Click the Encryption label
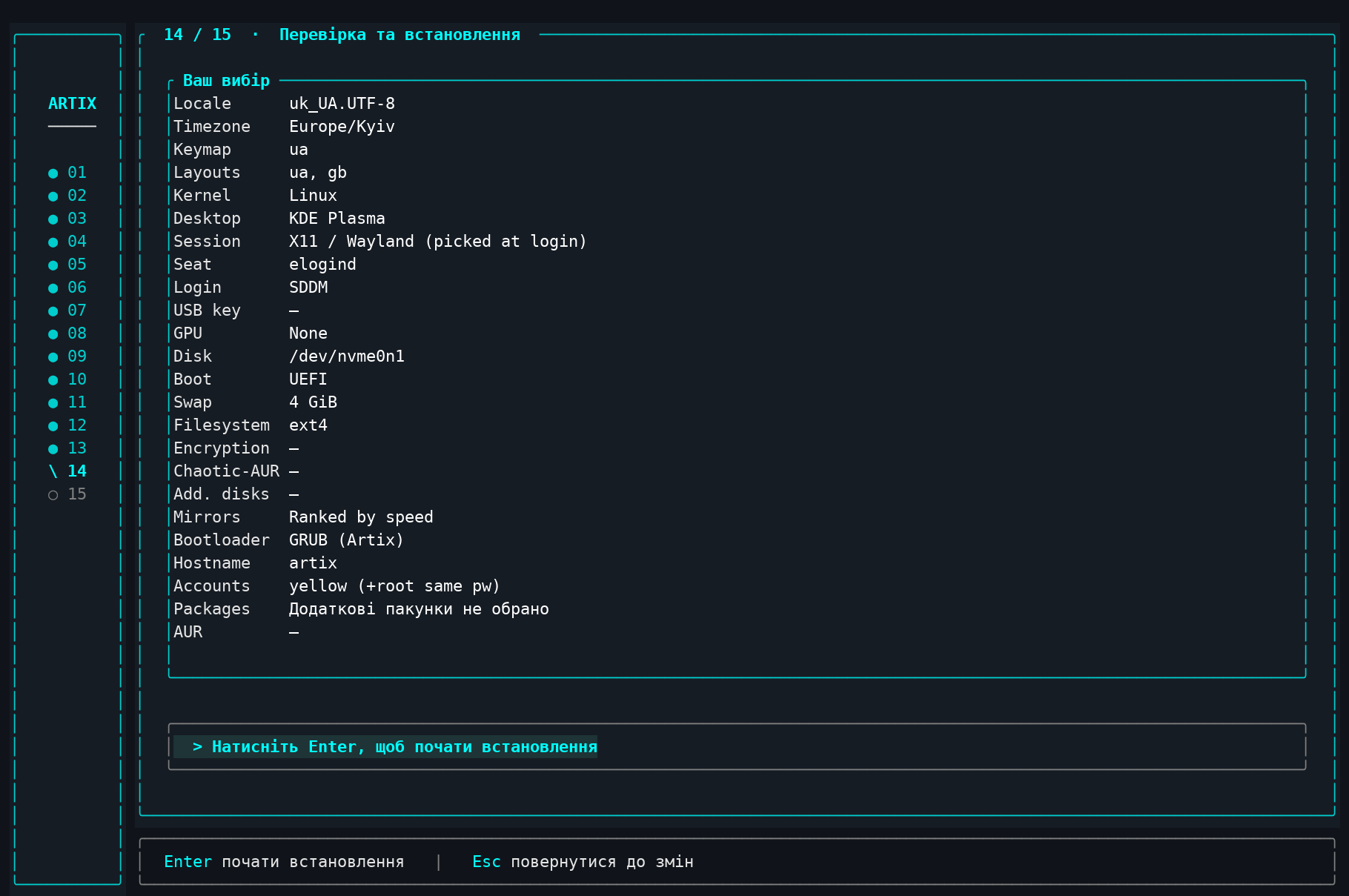This screenshot has width=1349, height=896. pos(222,448)
